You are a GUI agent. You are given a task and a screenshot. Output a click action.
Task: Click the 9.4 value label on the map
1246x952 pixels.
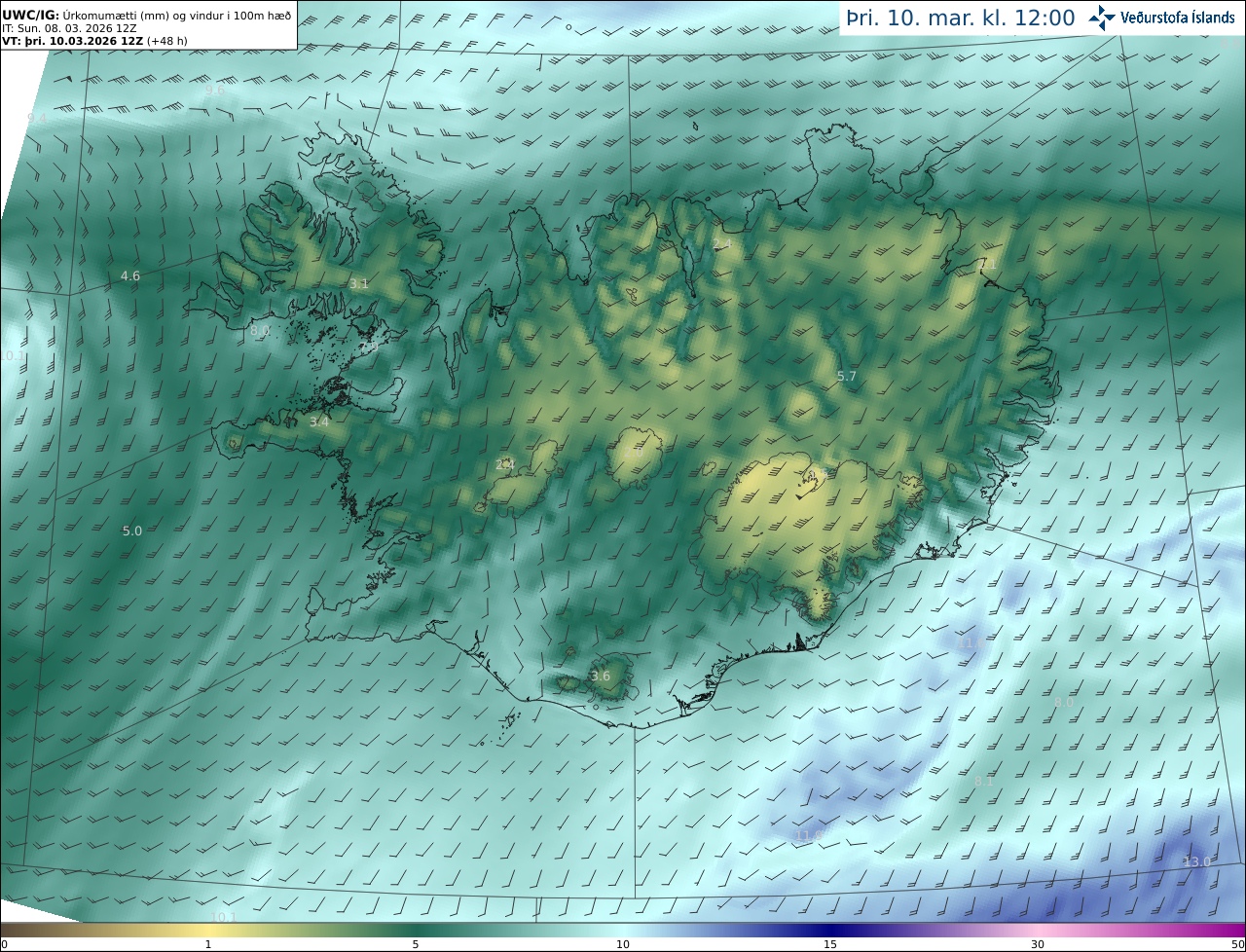coord(37,118)
